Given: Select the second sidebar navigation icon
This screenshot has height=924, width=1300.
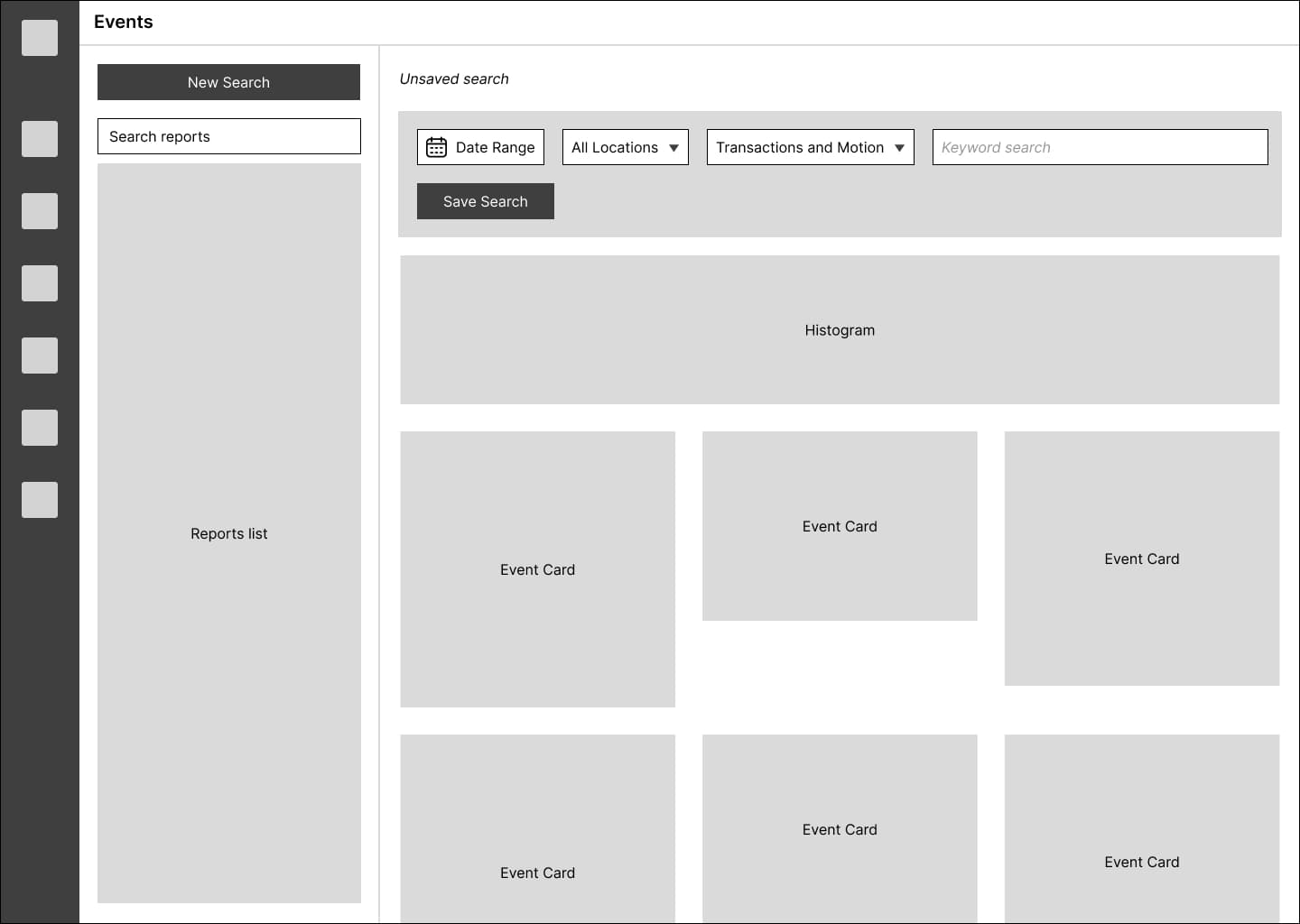Looking at the screenshot, I should [x=40, y=139].
